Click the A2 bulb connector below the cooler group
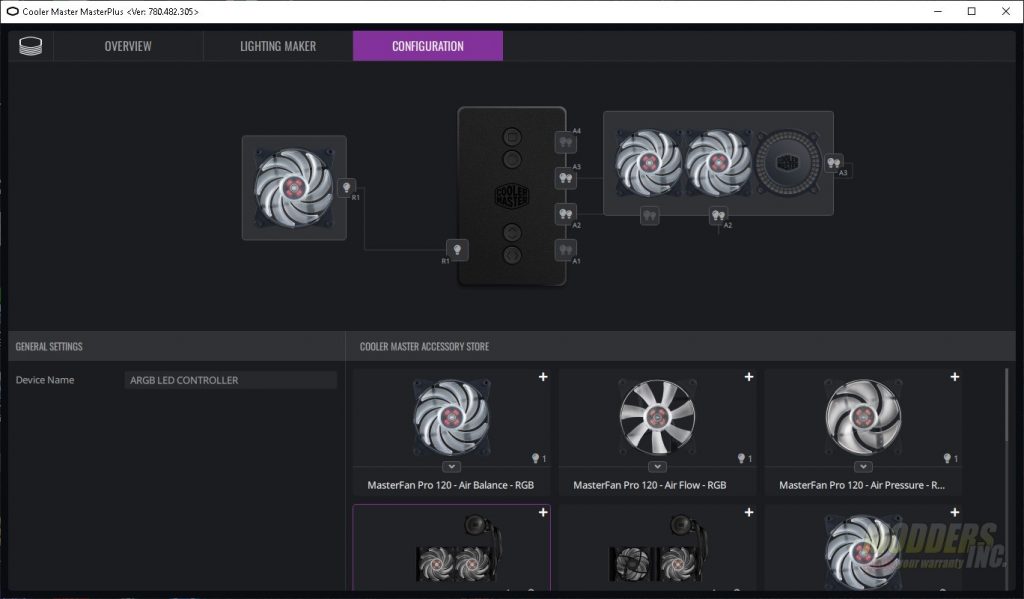The height and width of the screenshot is (599, 1024). coord(718,215)
